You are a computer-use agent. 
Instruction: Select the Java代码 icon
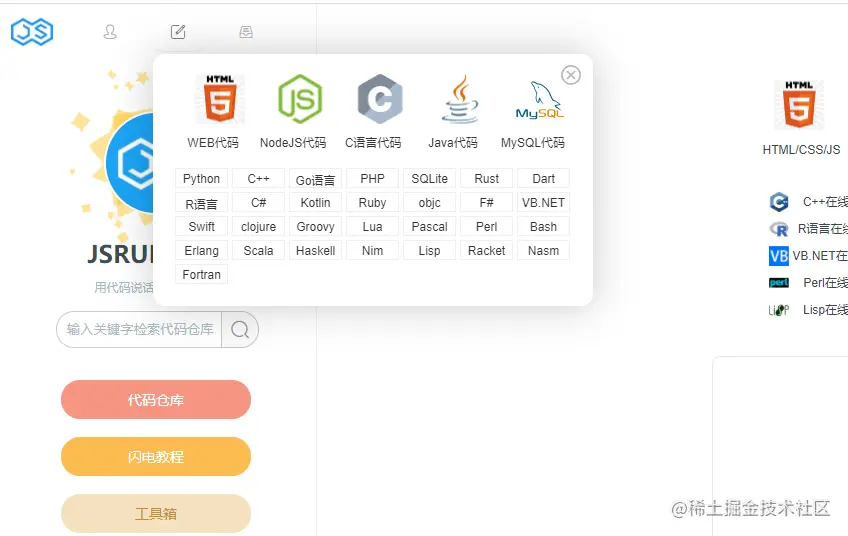pyautogui.click(x=460, y=99)
